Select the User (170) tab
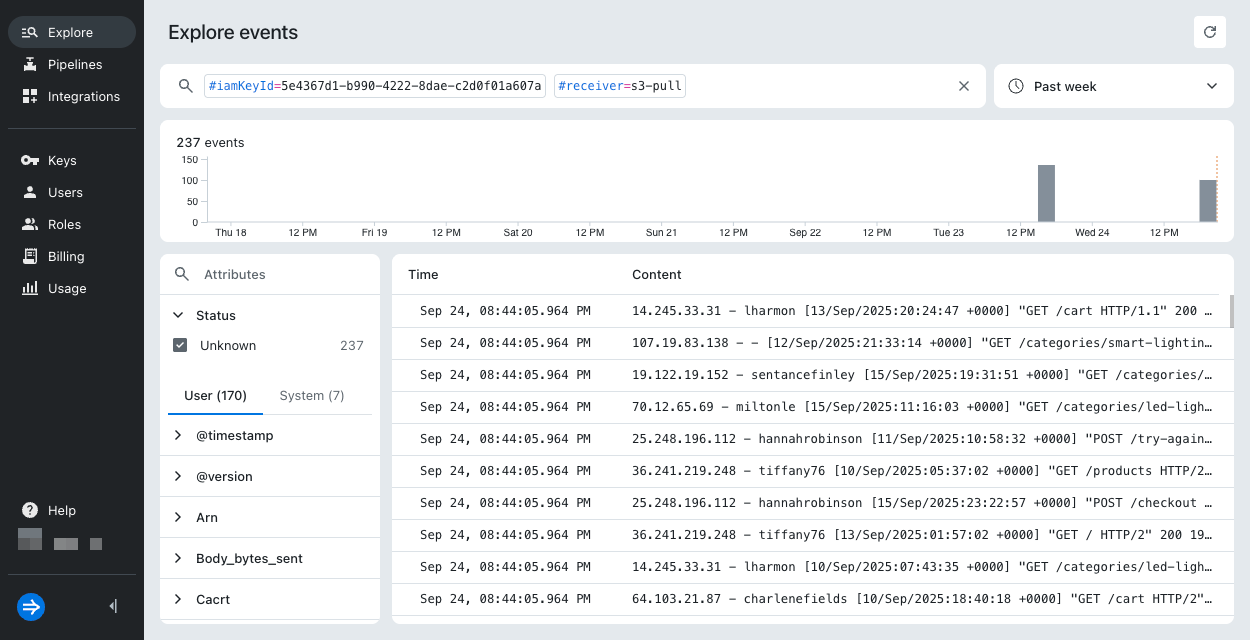 215,395
